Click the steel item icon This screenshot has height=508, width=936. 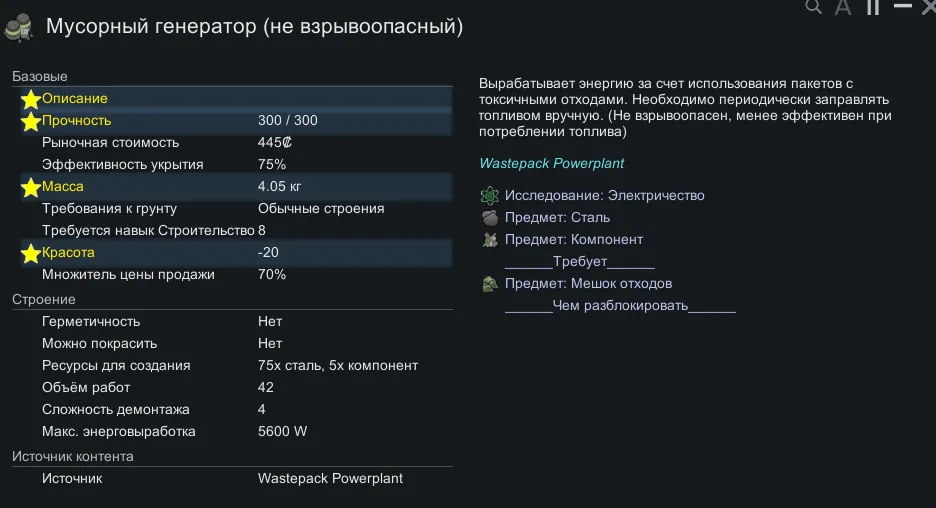[x=489, y=217]
